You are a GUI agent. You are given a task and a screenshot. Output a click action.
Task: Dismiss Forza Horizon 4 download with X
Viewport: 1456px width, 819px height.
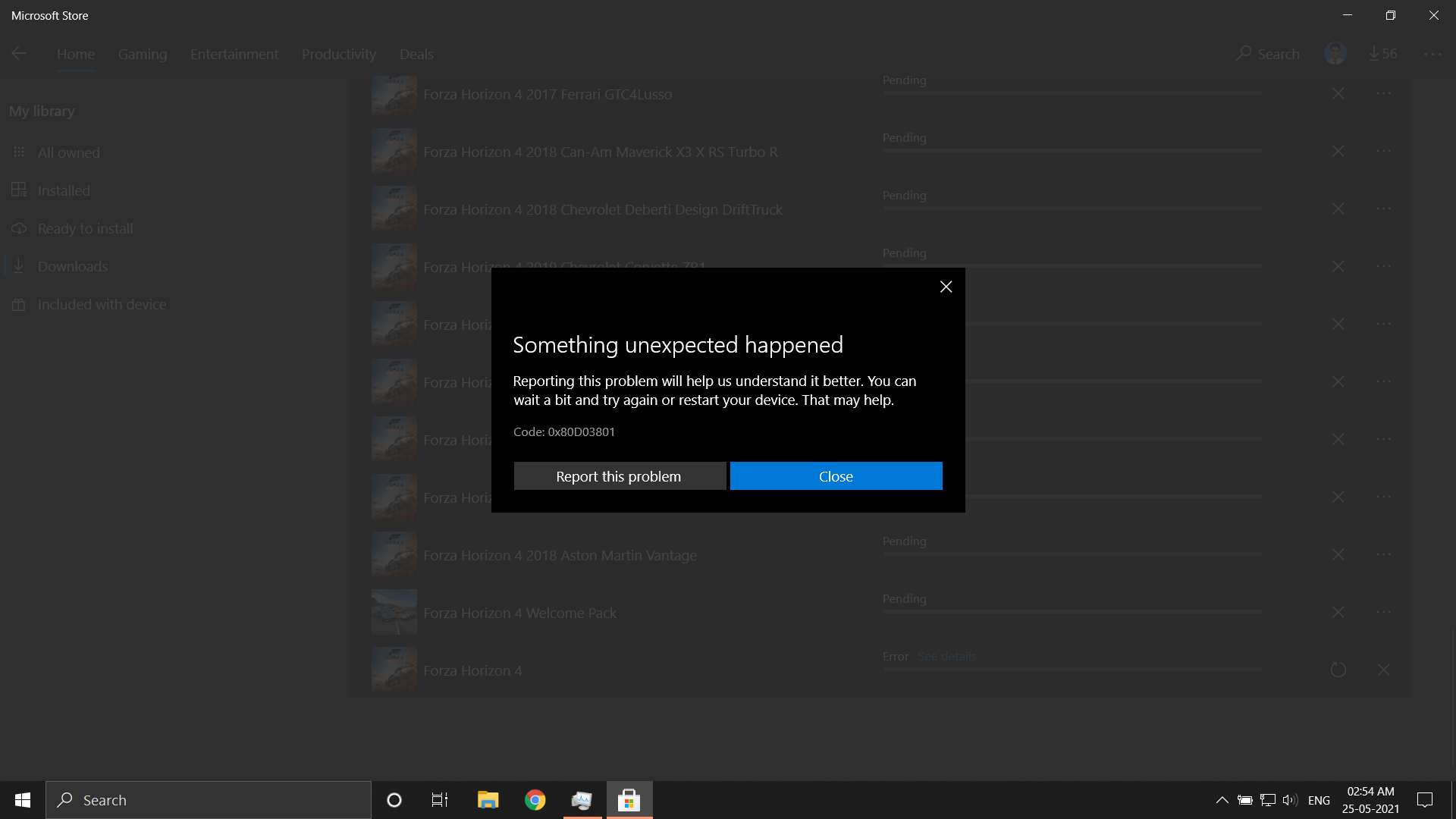pos(1384,669)
